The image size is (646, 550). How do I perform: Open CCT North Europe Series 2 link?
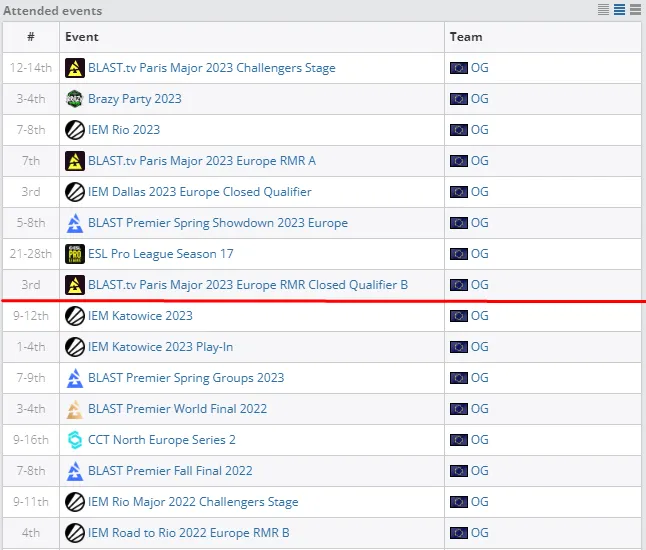[x=162, y=440]
